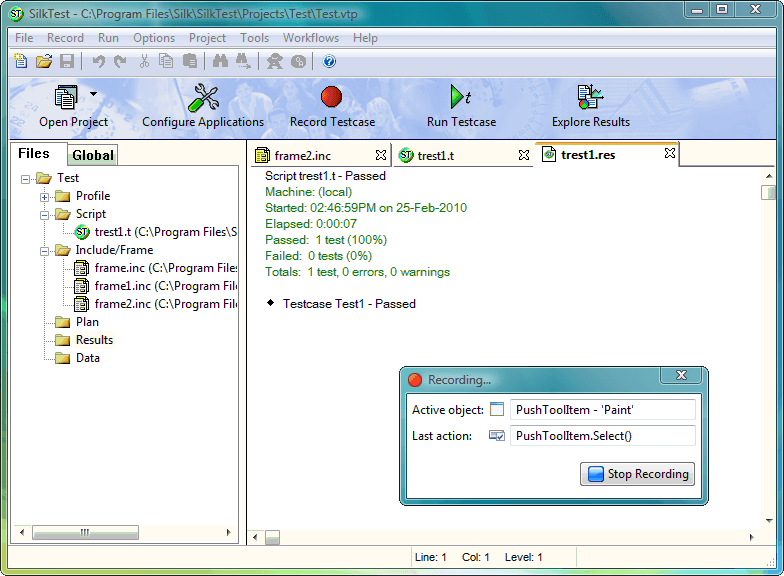Click the Cut scissors icon

(x=144, y=61)
